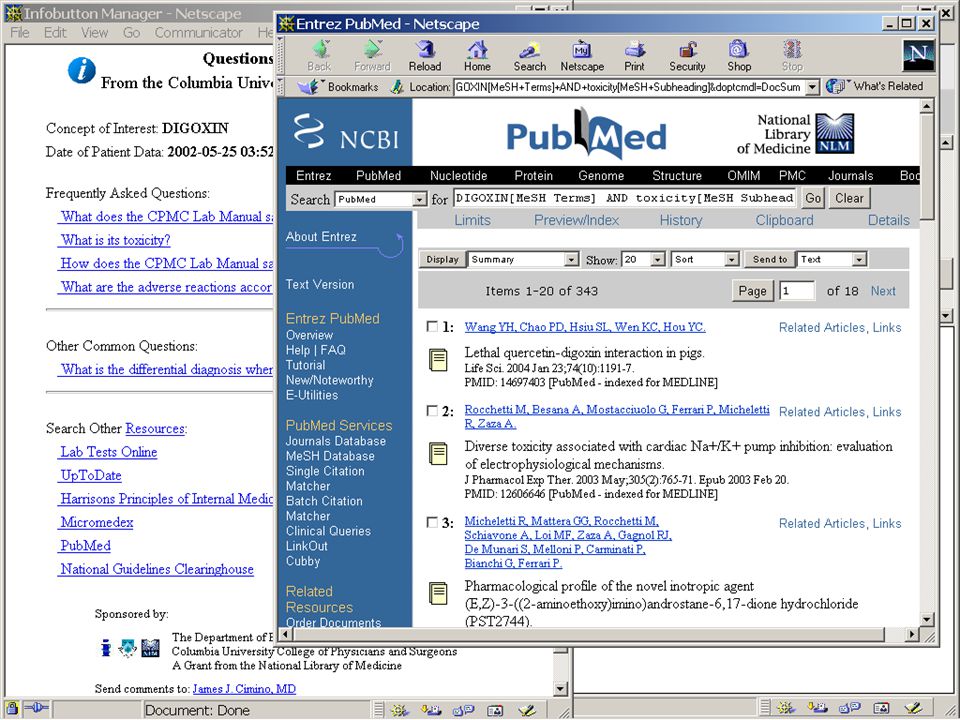960x720 pixels.
Task: Open the Security toolbar icon
Action: (687, 55)
